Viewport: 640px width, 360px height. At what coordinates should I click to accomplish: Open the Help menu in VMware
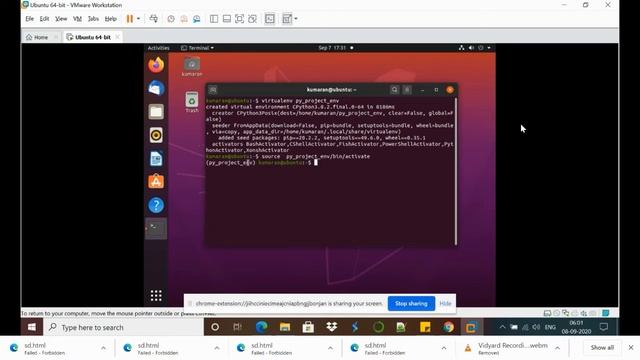[x=111, y=19]
